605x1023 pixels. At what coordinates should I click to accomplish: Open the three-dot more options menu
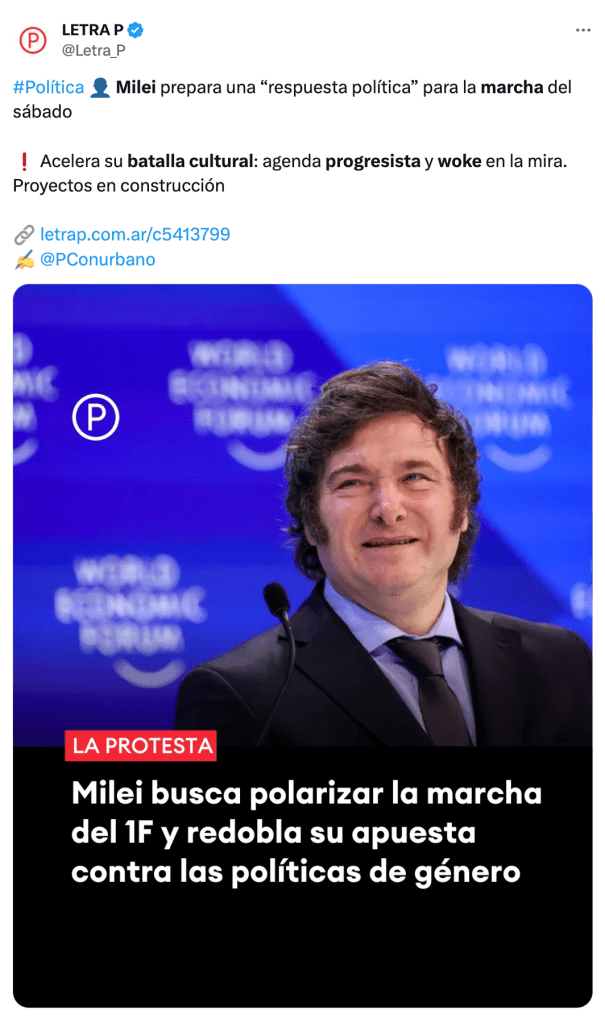tap(583, 30)
